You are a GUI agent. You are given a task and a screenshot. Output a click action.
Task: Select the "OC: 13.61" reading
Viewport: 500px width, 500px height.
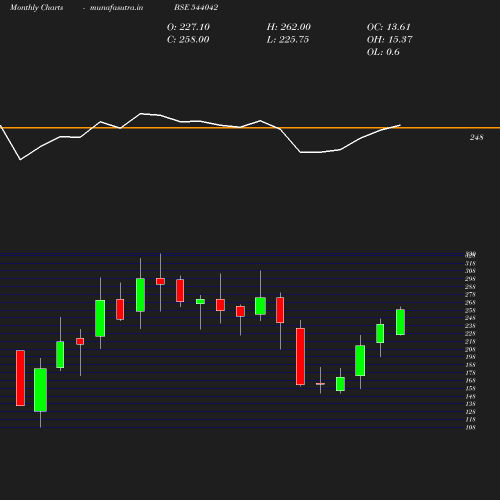(389, 27)
